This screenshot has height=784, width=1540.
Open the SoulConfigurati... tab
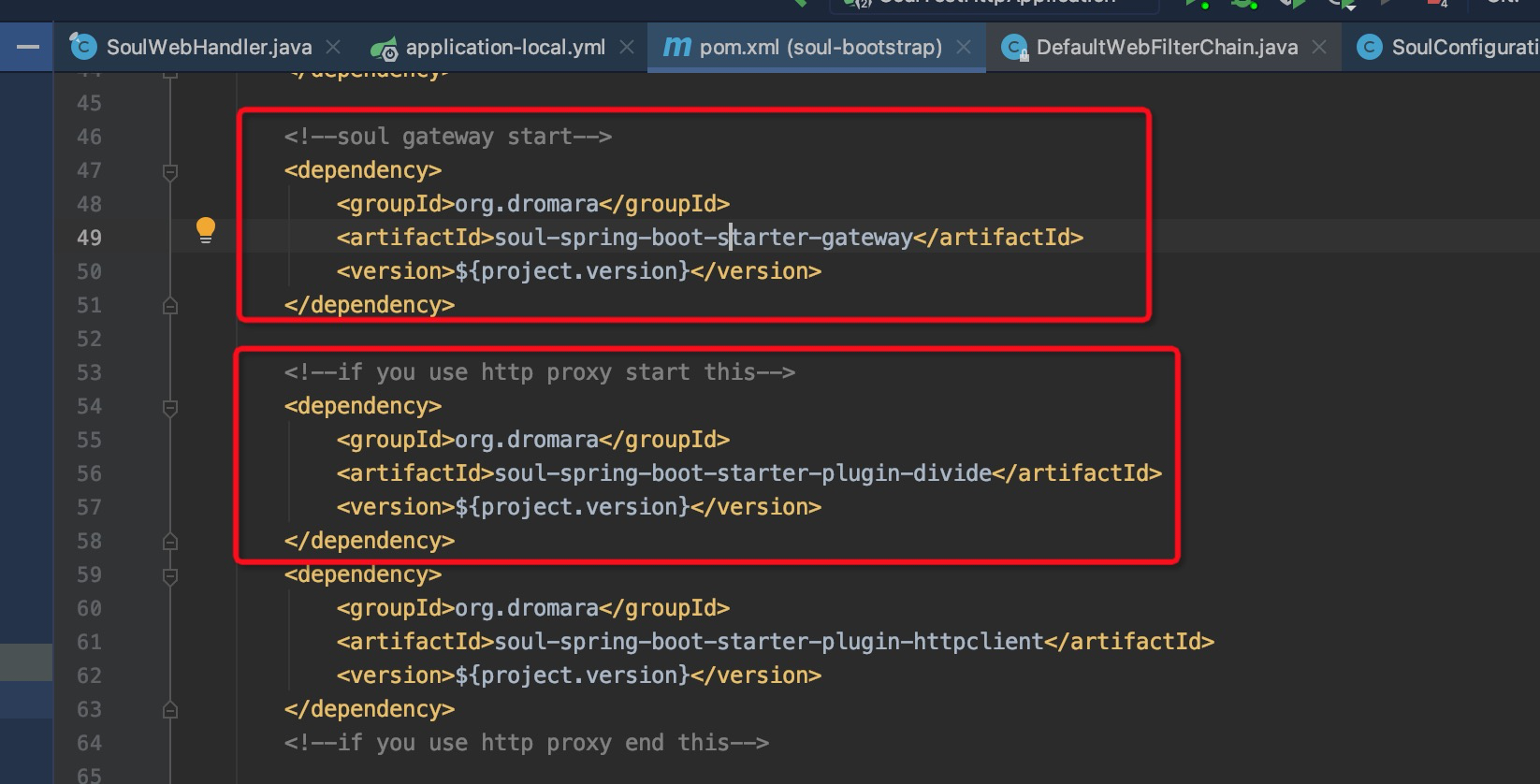pyautogui.click(x=1446, y=47)
